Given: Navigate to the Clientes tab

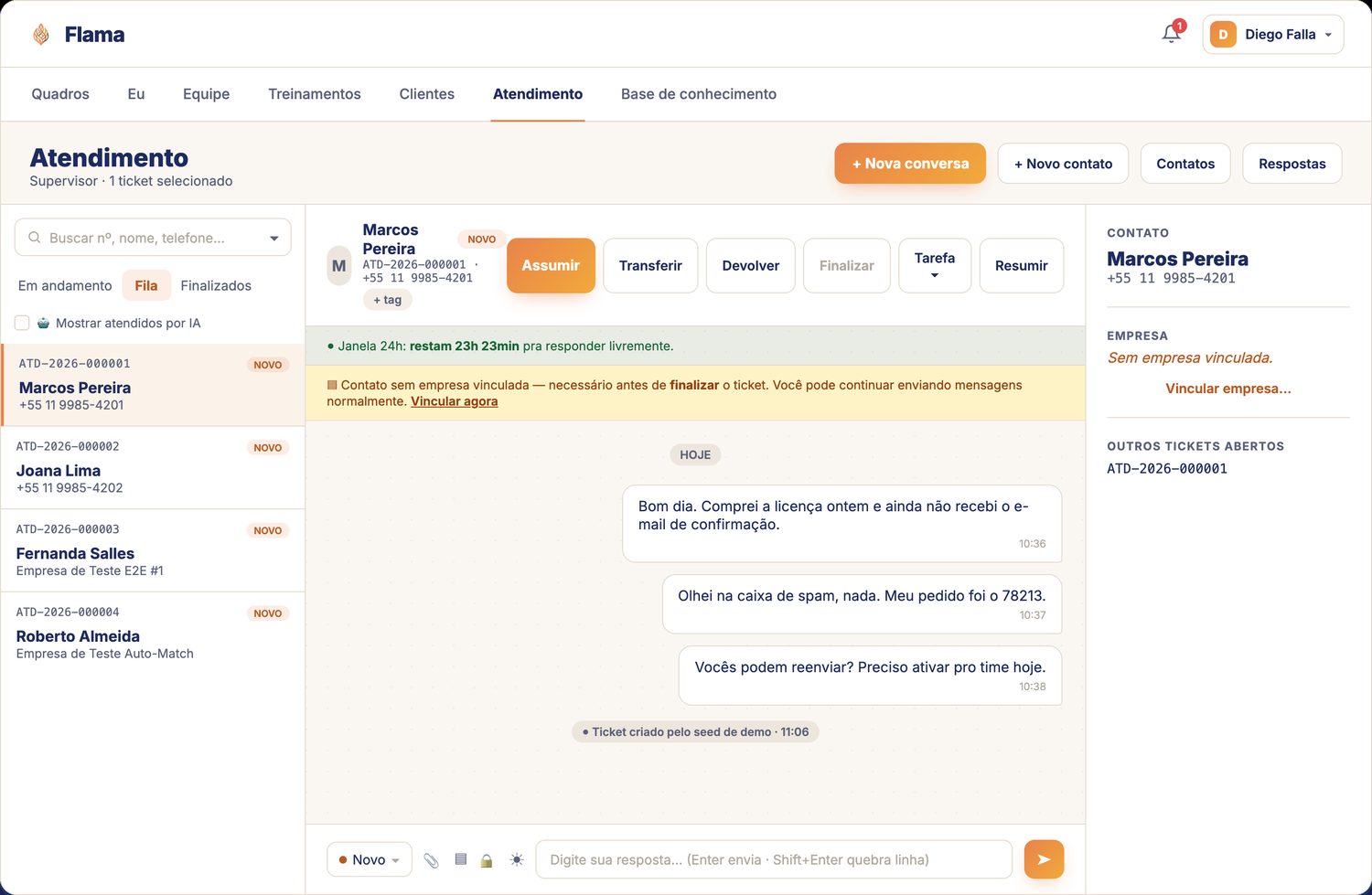Looking at the screenshot, I should [x=427, y=94].
